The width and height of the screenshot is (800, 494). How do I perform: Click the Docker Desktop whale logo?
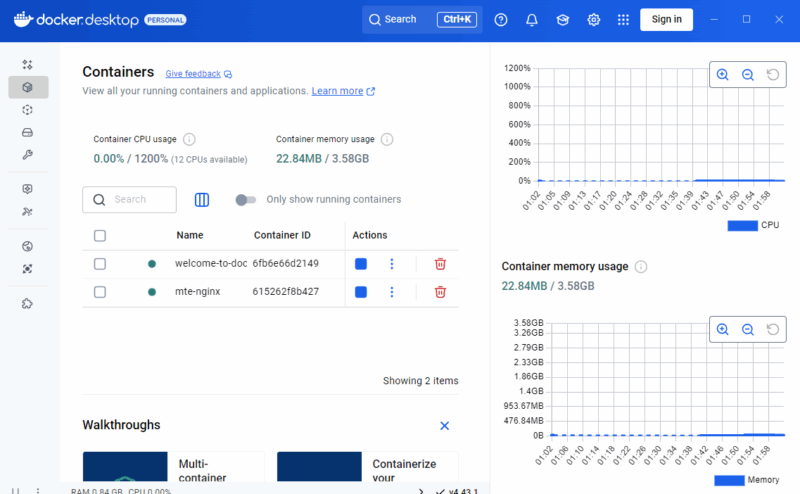click(23, 19)
